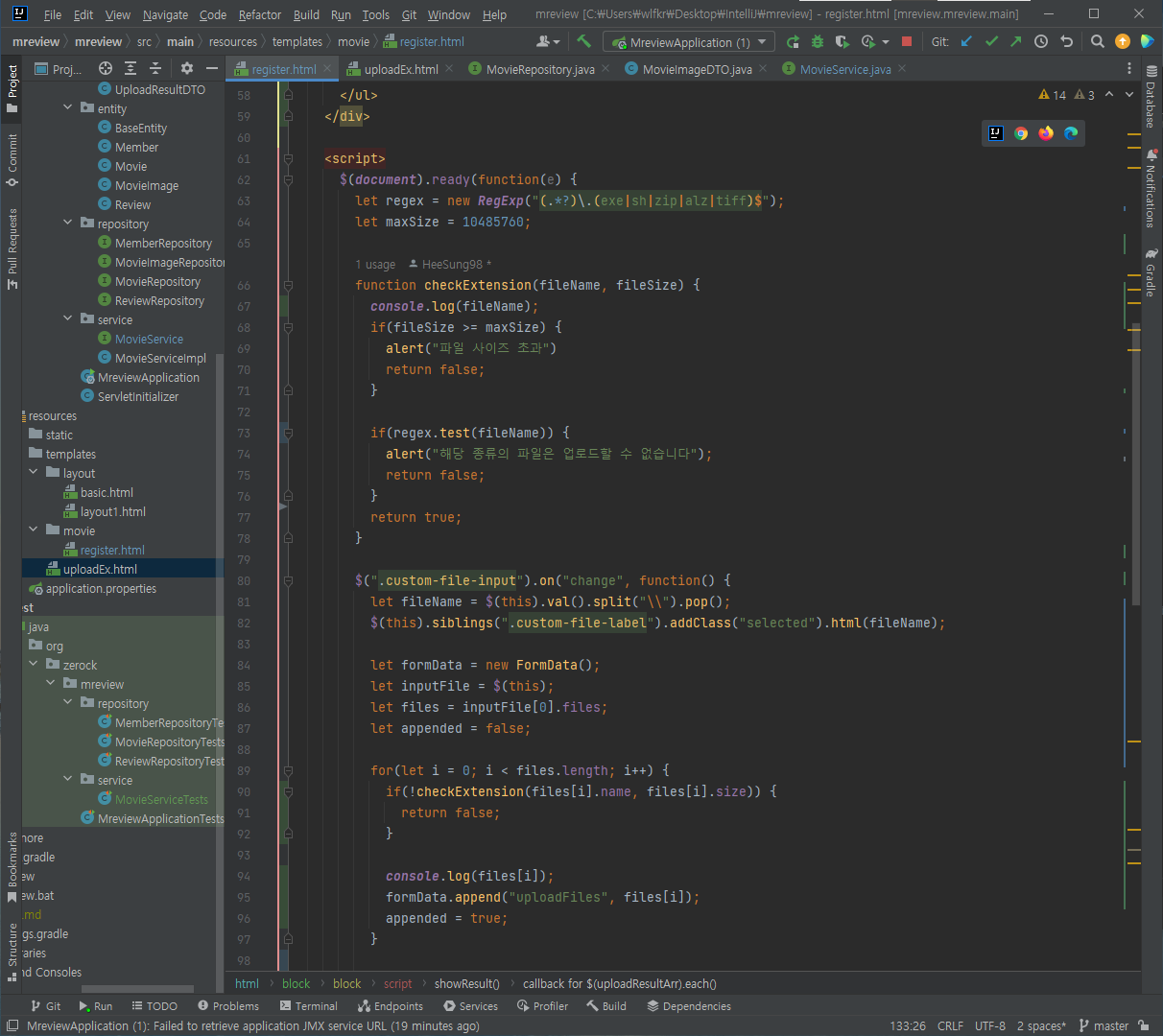Image resolution: width=1163 pixels, height=1036 pixels.
Task: Rerun MreviewApplication with the rerun icon
Action: [793, 41]
